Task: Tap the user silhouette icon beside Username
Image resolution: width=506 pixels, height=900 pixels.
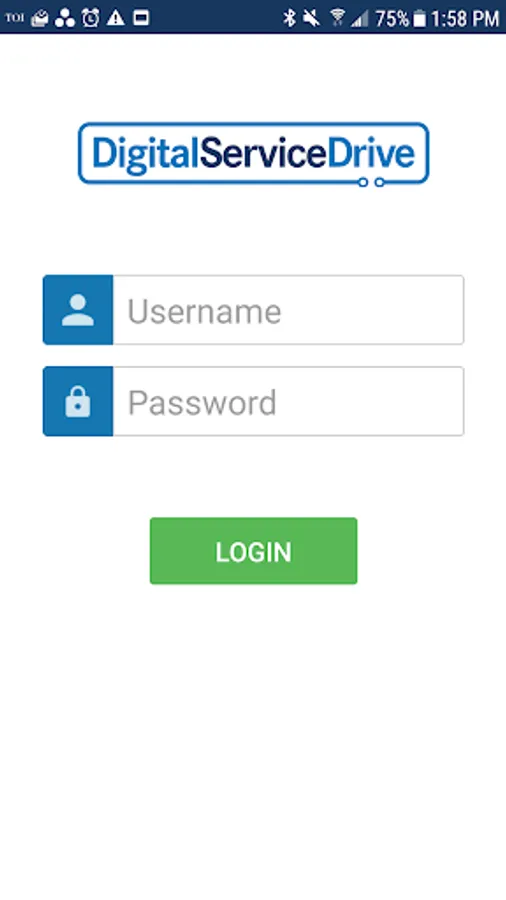Action: [x=78, y=310]
